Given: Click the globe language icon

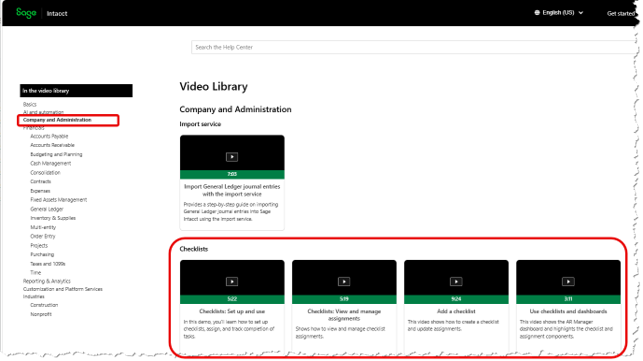Looking at the screenshot, I should point(537,13).
